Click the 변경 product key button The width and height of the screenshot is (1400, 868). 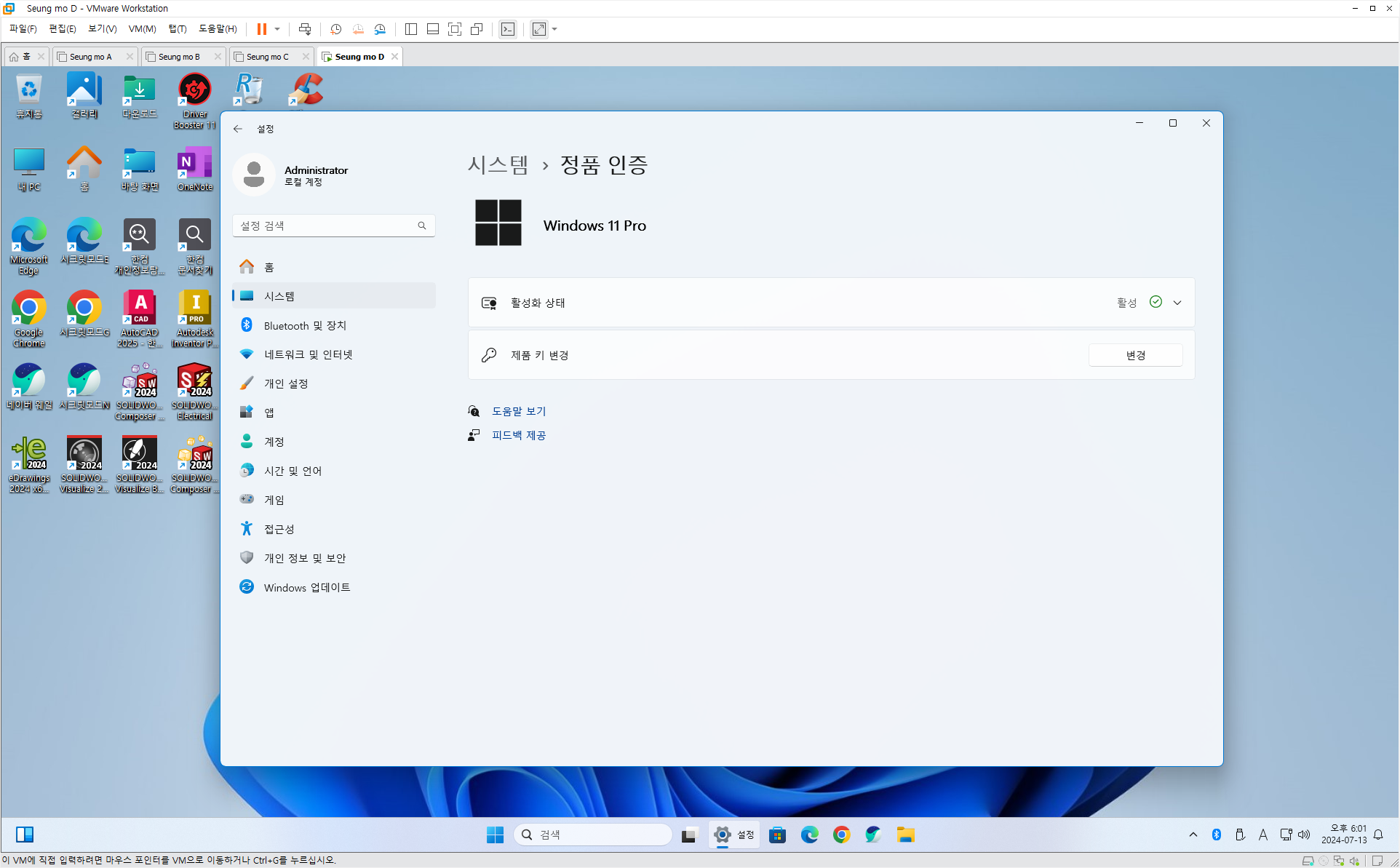(1135, 355)
